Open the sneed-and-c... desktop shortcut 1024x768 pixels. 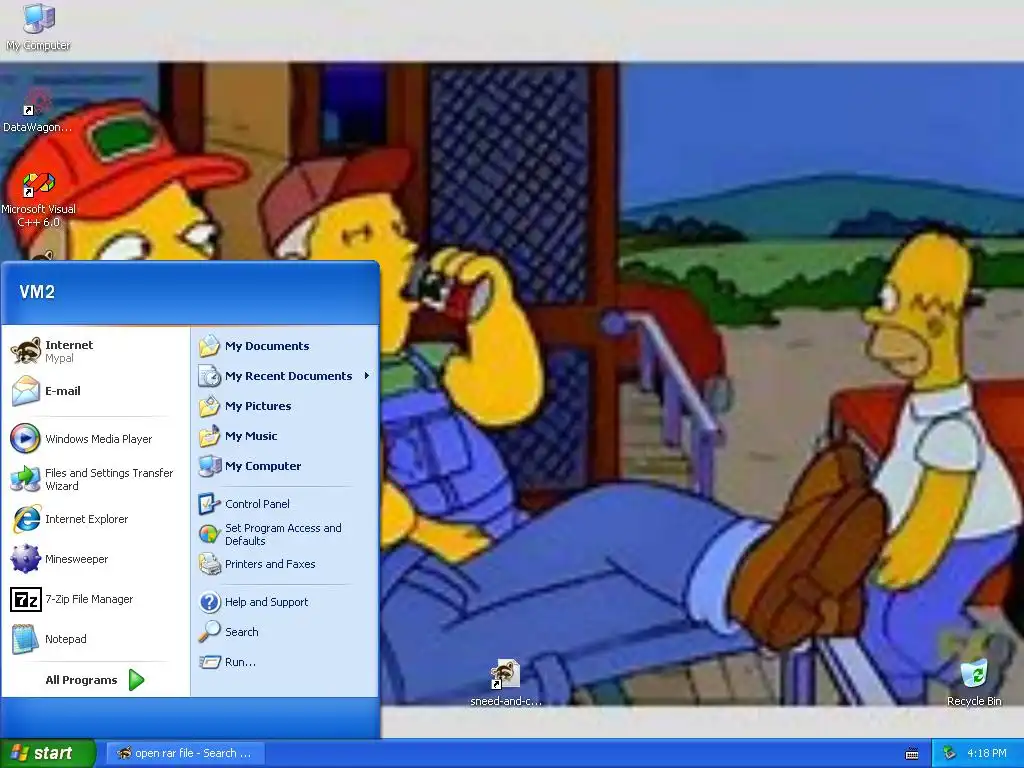505,682
